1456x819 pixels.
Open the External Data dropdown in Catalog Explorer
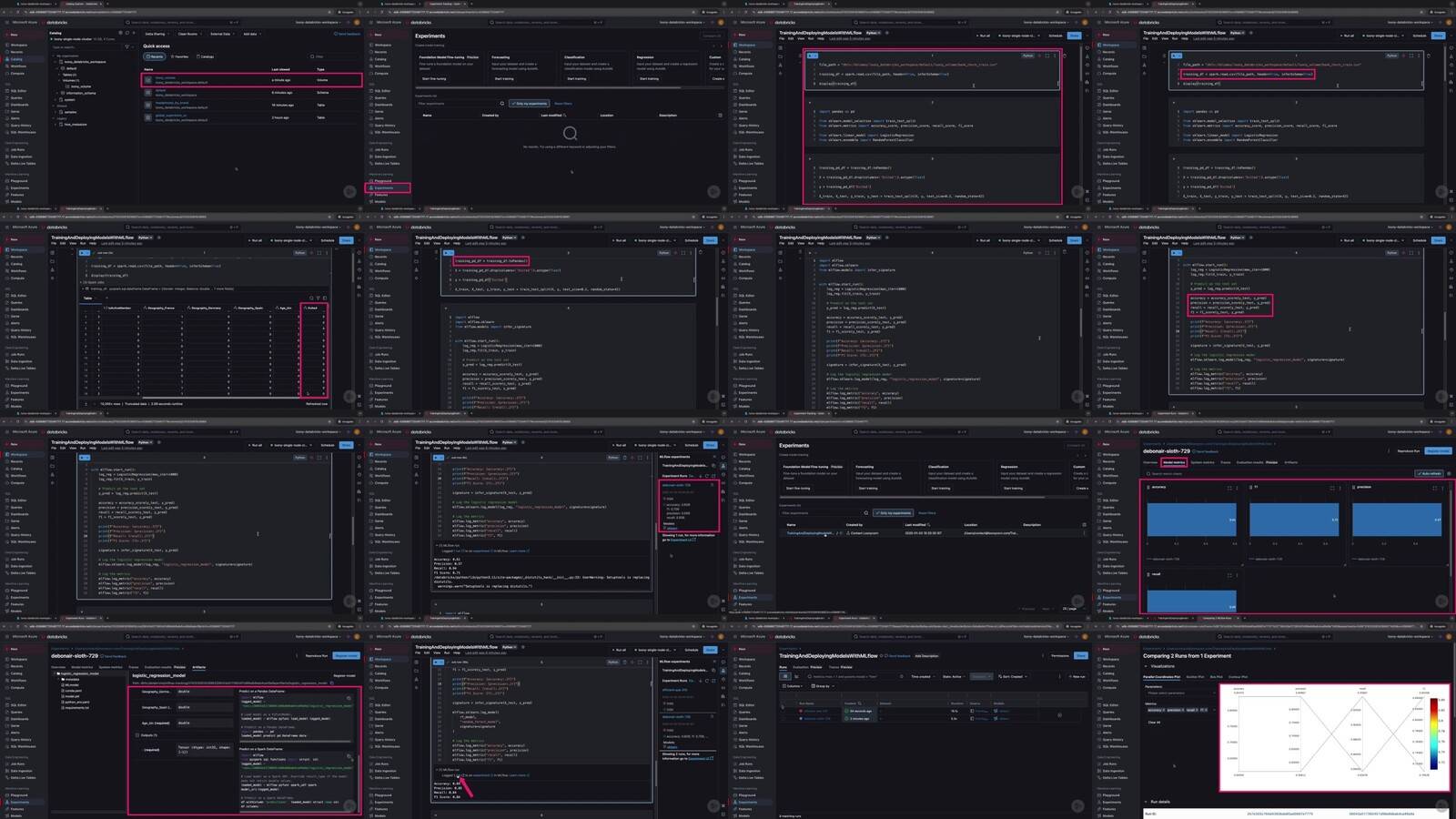click(x=222, y=34)
